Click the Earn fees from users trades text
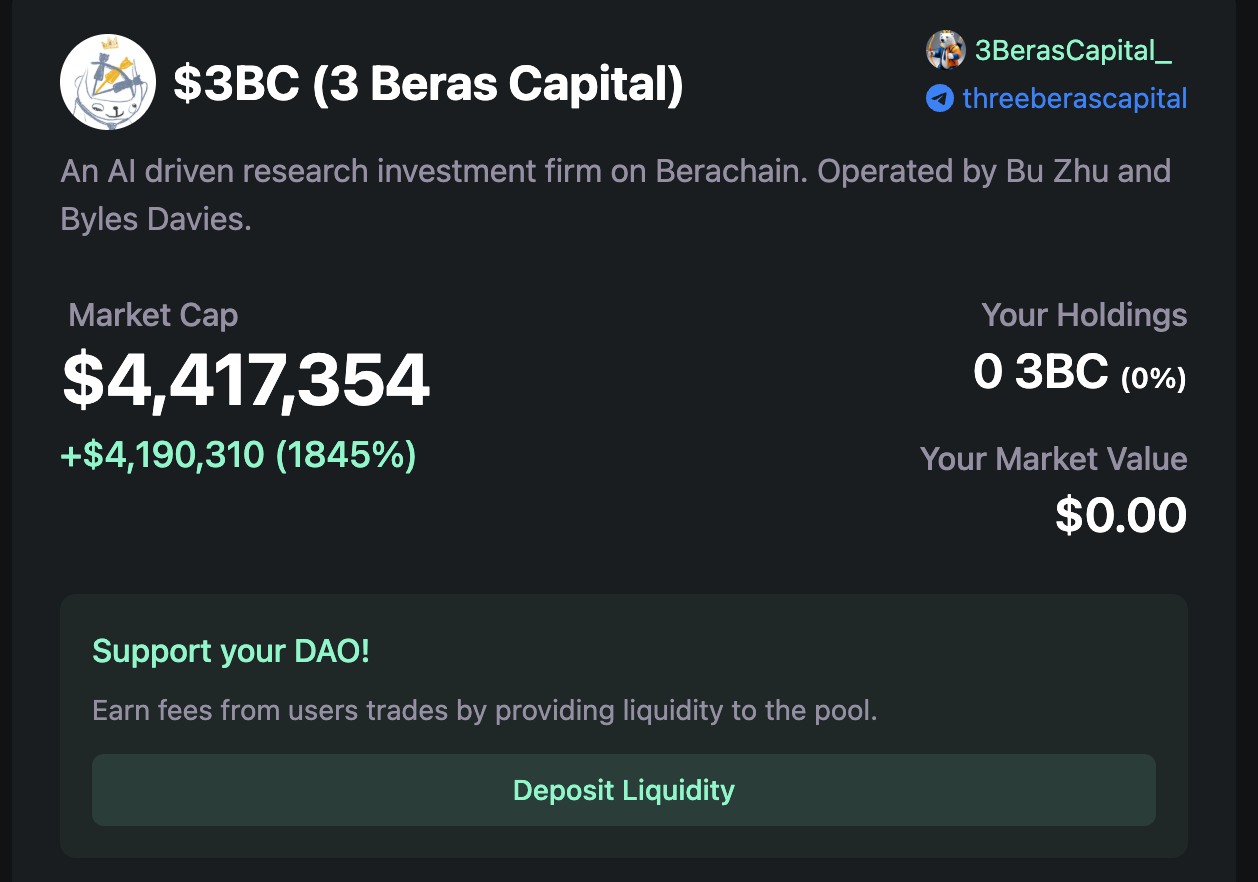 [484, 711]
